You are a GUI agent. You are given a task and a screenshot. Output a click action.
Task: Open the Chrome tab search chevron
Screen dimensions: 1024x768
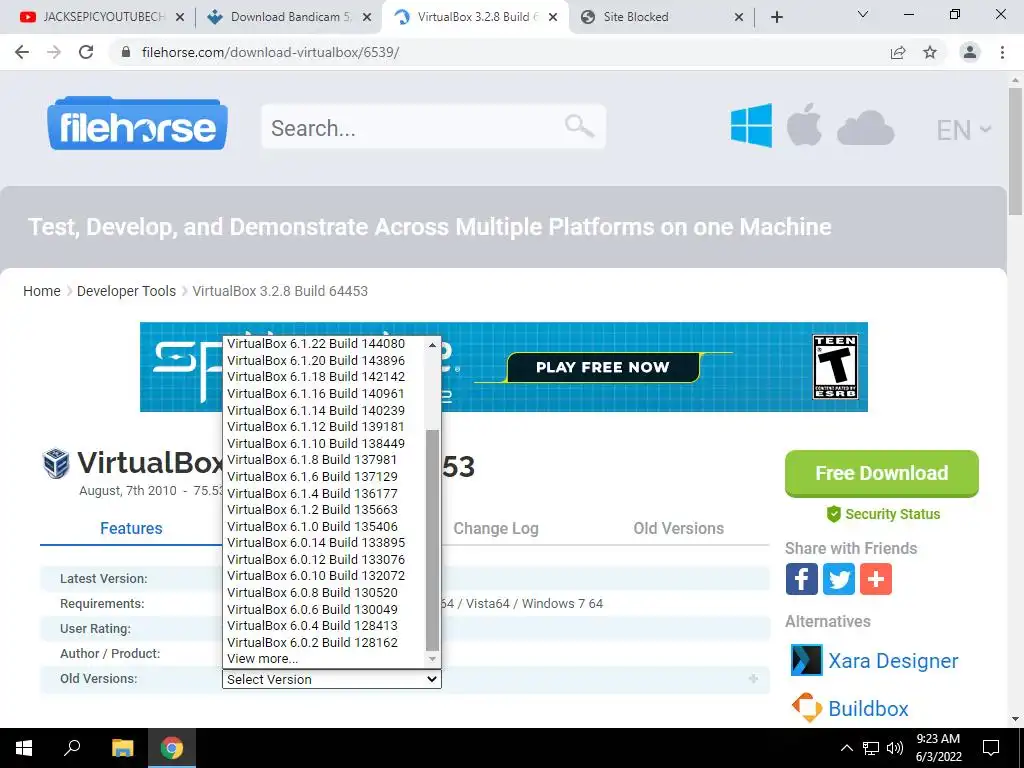tap(863, 14)
